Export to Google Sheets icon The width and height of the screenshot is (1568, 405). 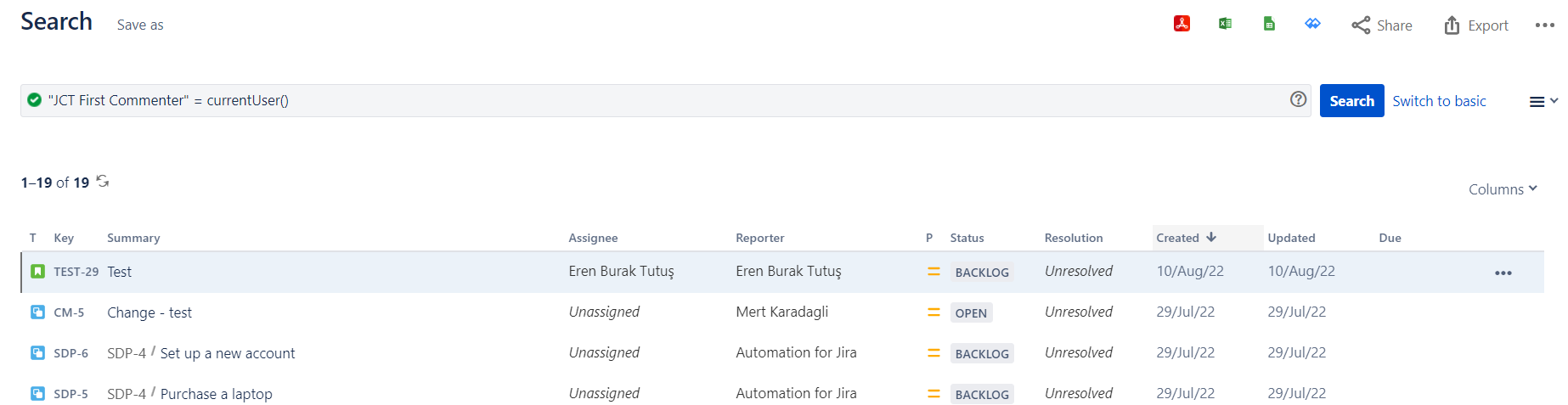coord(1269,24)
